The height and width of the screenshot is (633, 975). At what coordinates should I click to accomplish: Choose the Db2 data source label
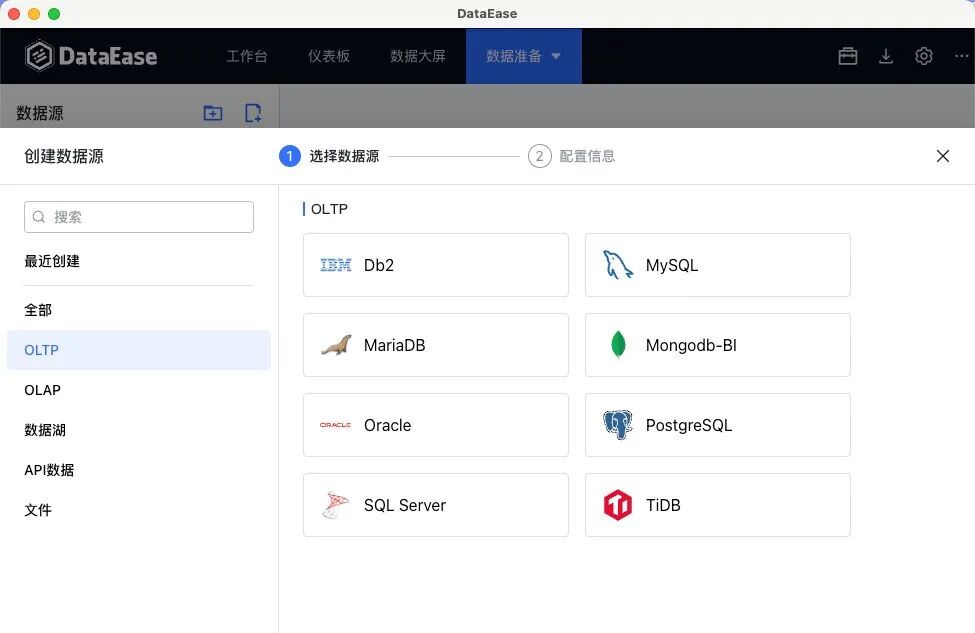tap(379, 266)
